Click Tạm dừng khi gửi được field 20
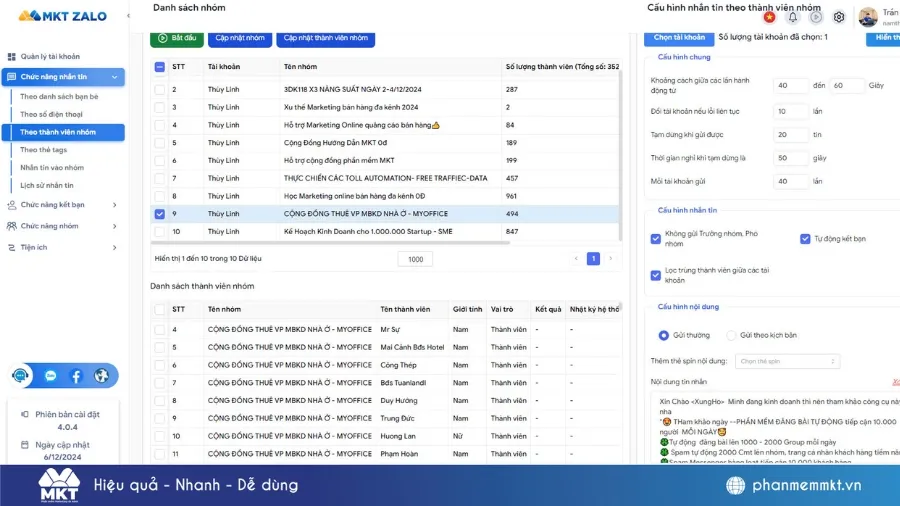The width and height of the screenshot is (900, 506). click(790, 135)
